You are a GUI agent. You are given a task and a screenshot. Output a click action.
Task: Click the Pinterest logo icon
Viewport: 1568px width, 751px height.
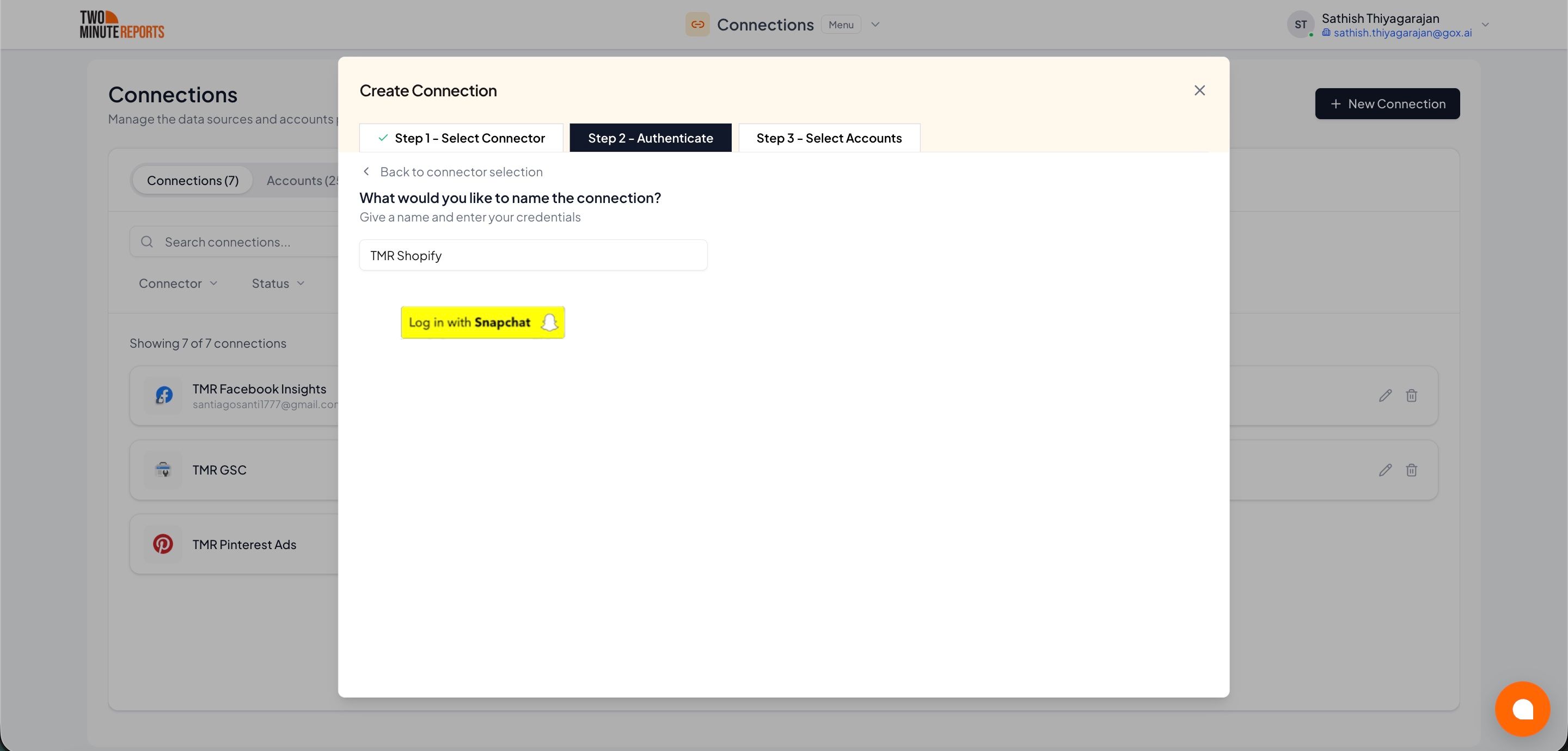coord(163,544)
